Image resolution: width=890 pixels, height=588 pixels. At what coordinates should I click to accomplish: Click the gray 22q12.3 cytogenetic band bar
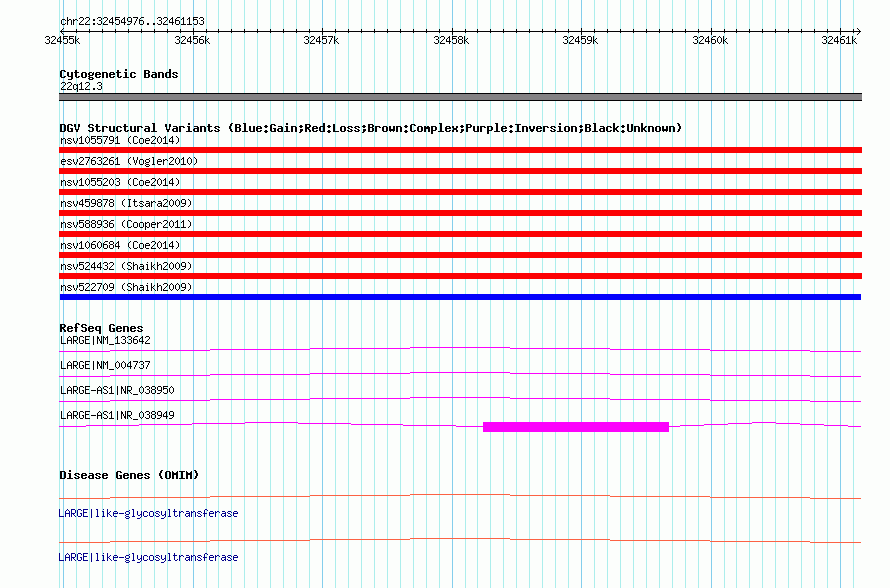[460, 97]
